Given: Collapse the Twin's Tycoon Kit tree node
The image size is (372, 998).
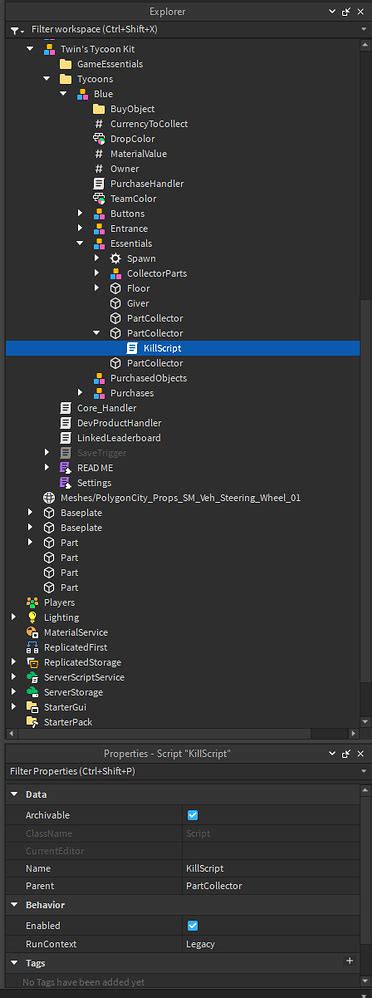Looking at the screenshot, I should 30,49.
